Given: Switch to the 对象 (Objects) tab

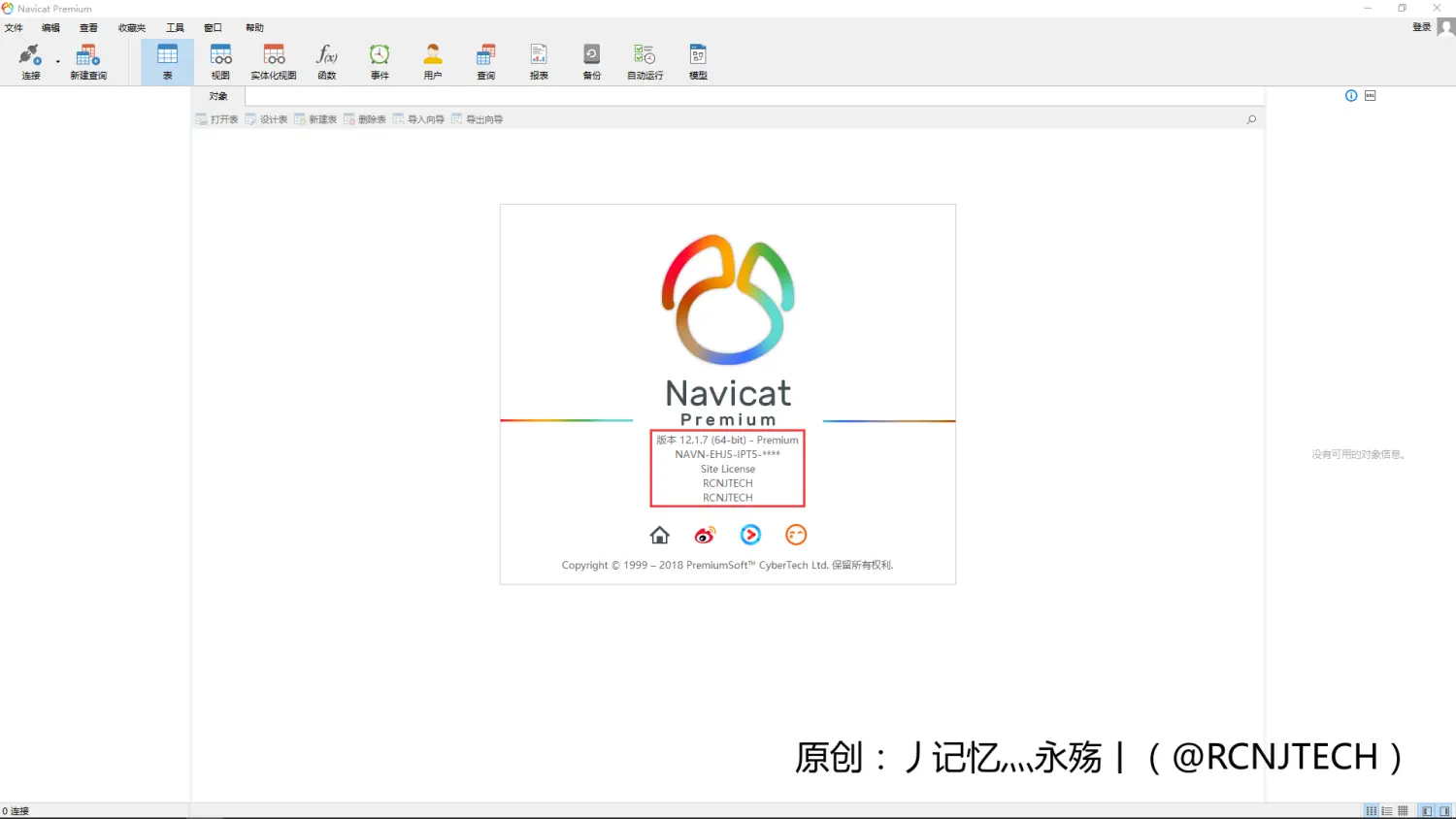Looking at the screenshot, I should tap(218, 96).
